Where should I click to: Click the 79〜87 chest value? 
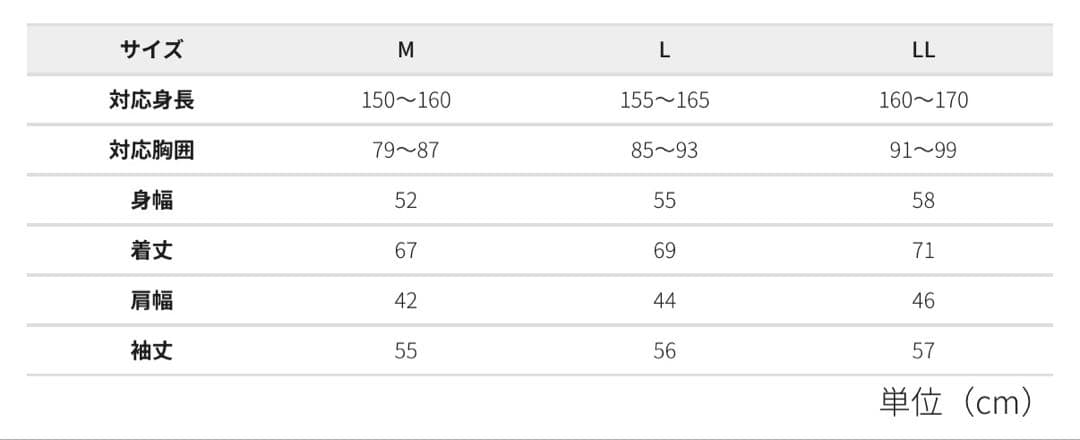point(406,151)
